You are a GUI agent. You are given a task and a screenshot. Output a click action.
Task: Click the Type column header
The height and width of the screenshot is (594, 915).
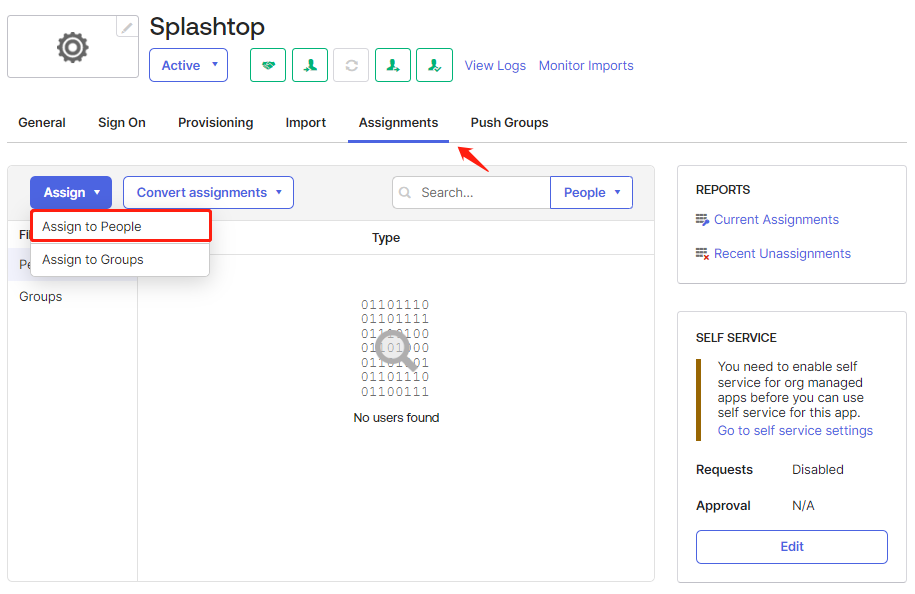click(386, 237)
